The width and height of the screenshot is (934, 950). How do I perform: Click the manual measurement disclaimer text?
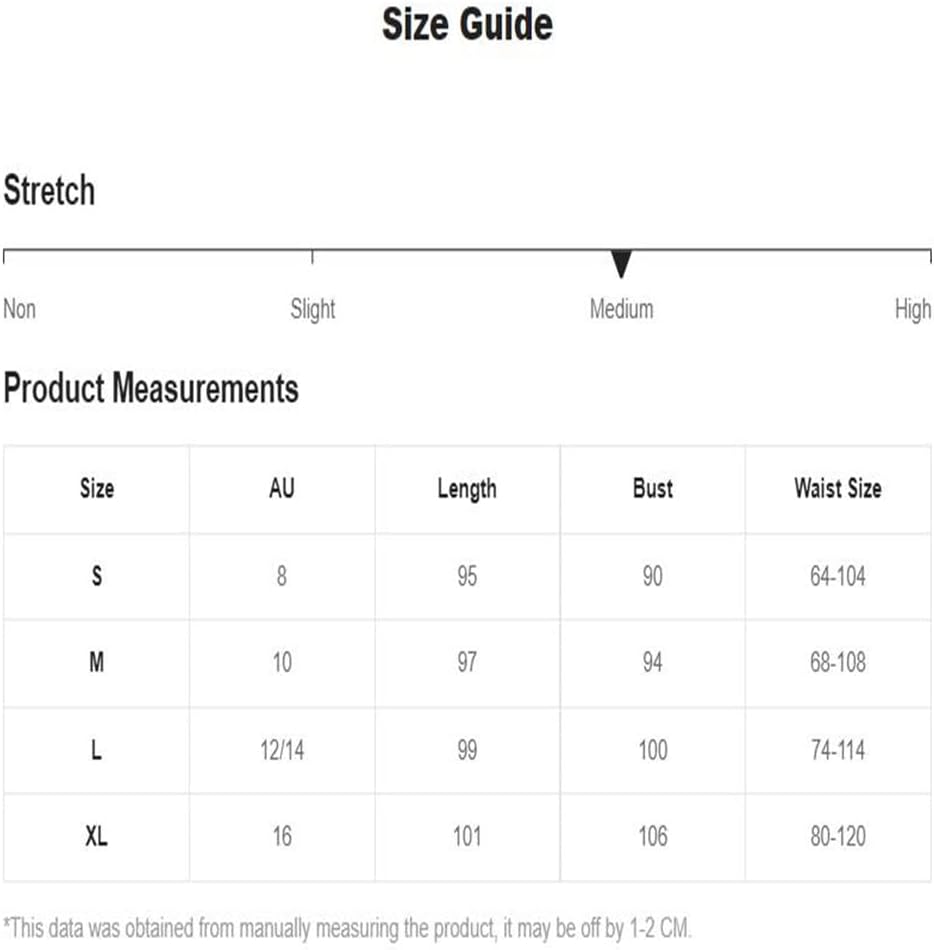click(347, 928)
